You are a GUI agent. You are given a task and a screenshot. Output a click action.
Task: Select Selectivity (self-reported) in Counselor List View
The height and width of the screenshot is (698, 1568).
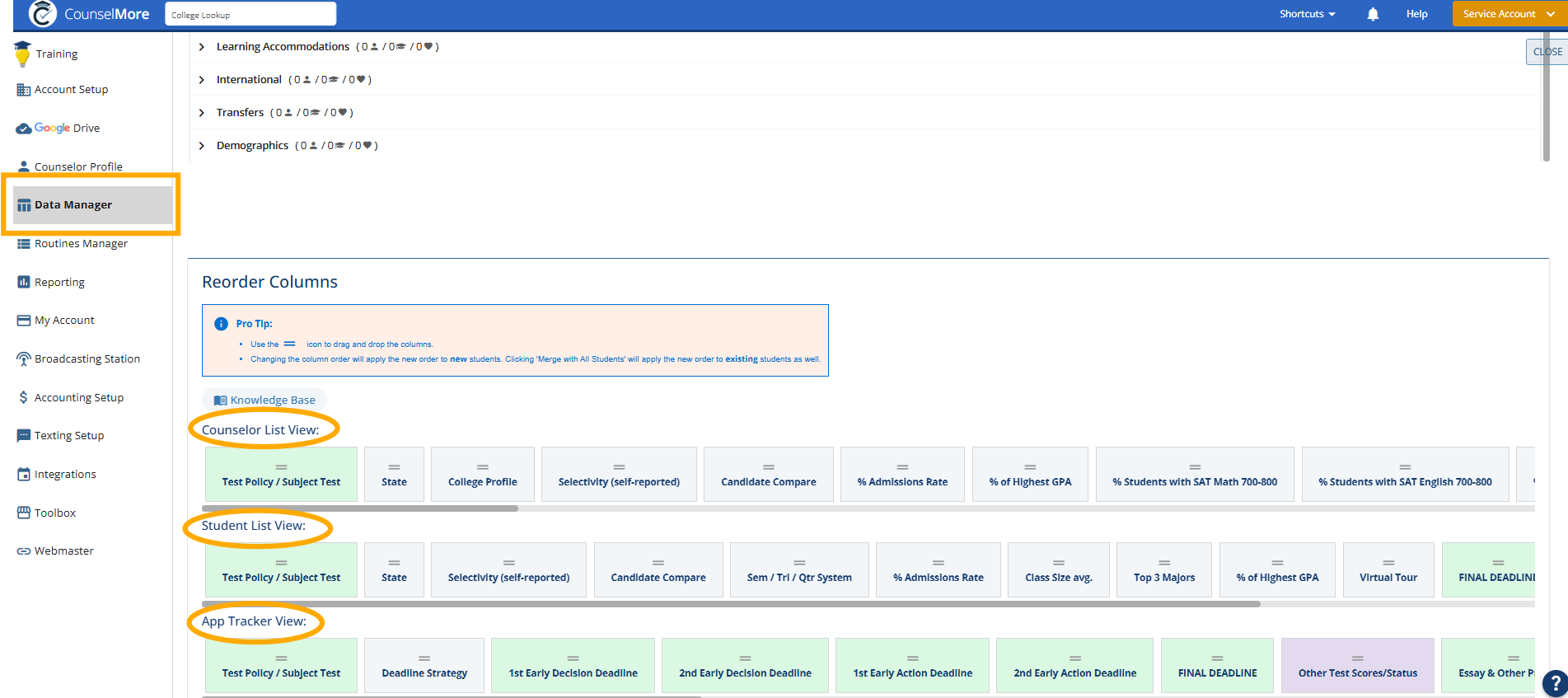(x=619, y=475)
